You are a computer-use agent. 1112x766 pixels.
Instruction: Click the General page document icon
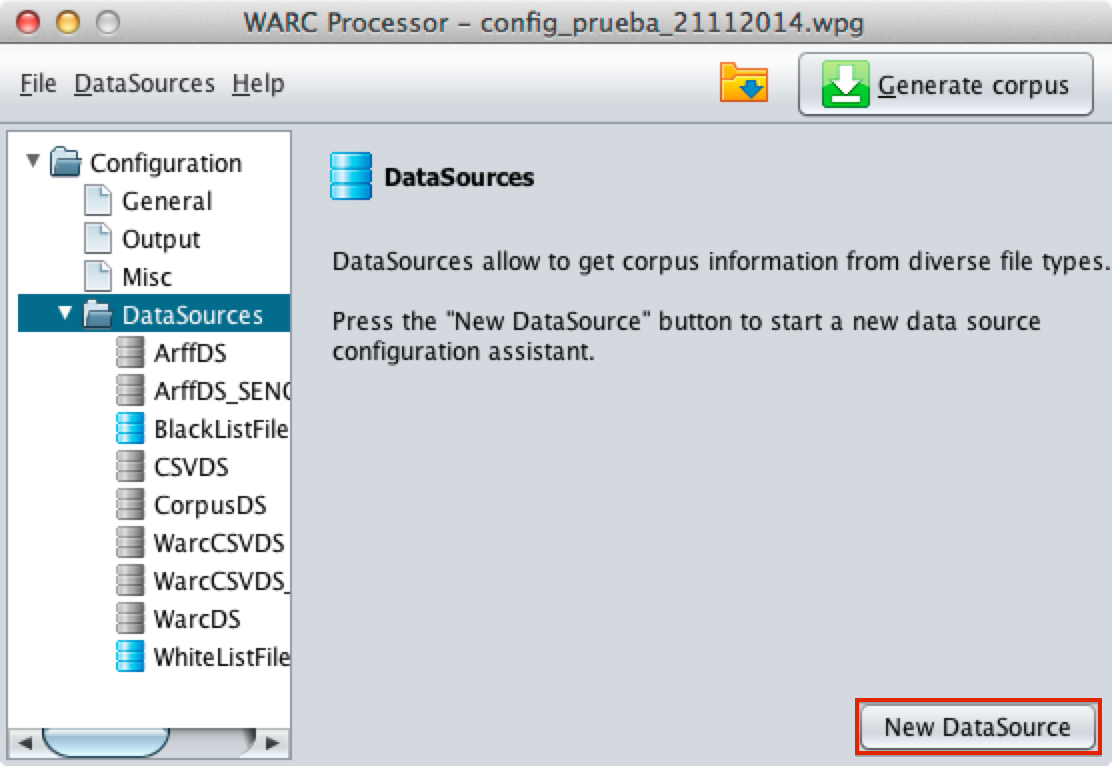(x=98, y=201)
